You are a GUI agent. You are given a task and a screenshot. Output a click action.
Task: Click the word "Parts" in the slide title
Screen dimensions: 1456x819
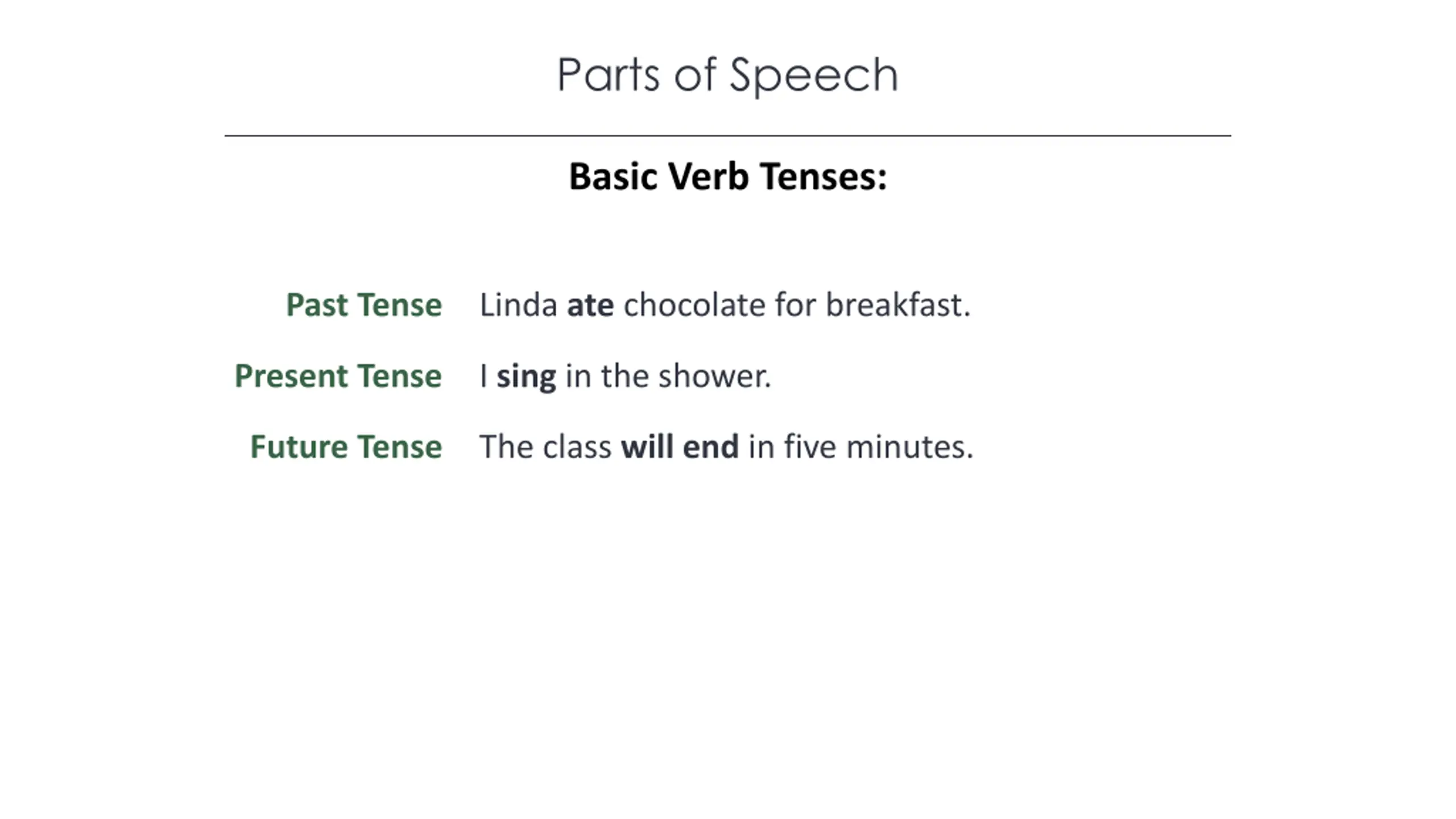coord(608,75)
